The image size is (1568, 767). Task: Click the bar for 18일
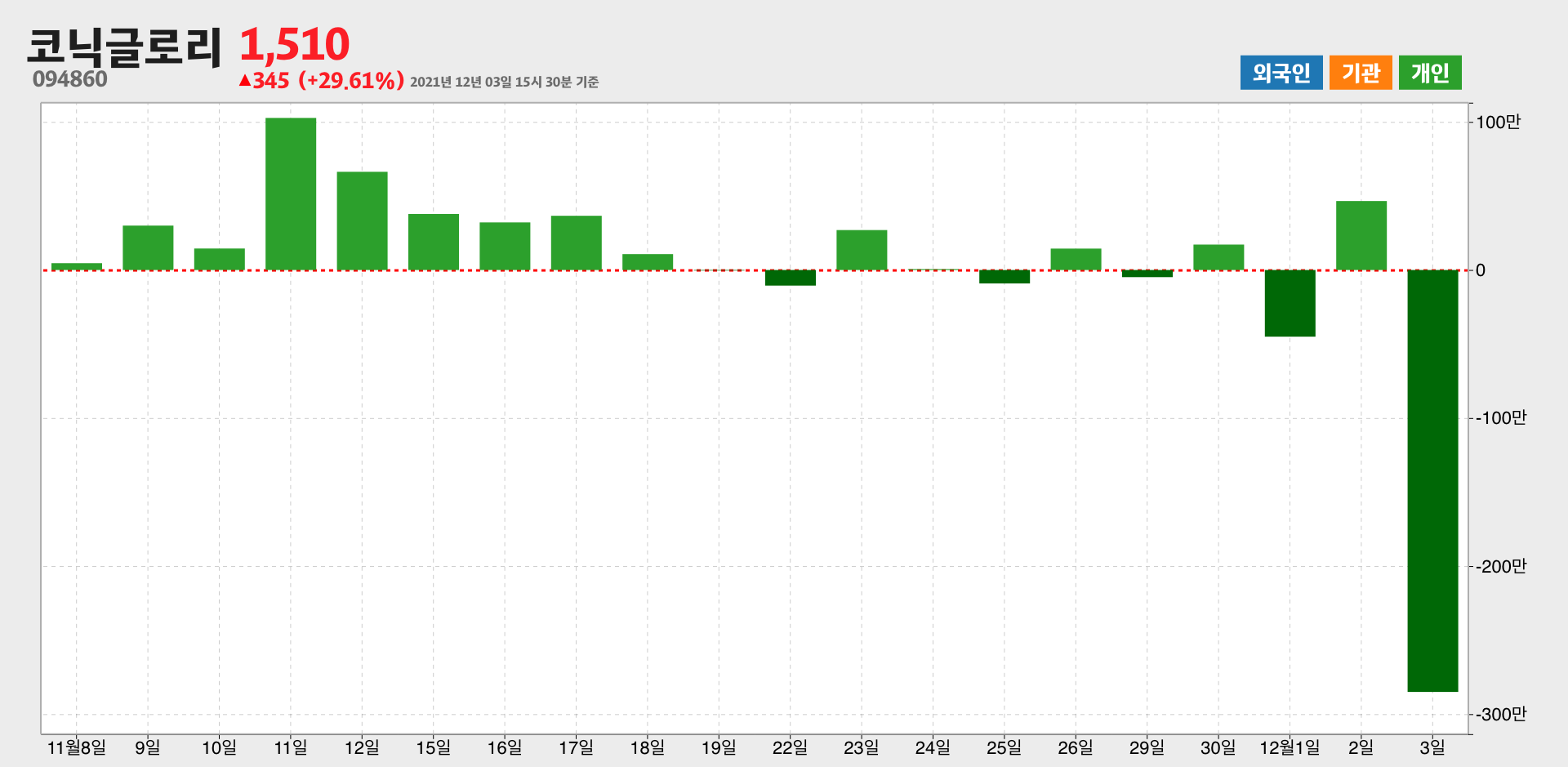(x=648, y=261)
